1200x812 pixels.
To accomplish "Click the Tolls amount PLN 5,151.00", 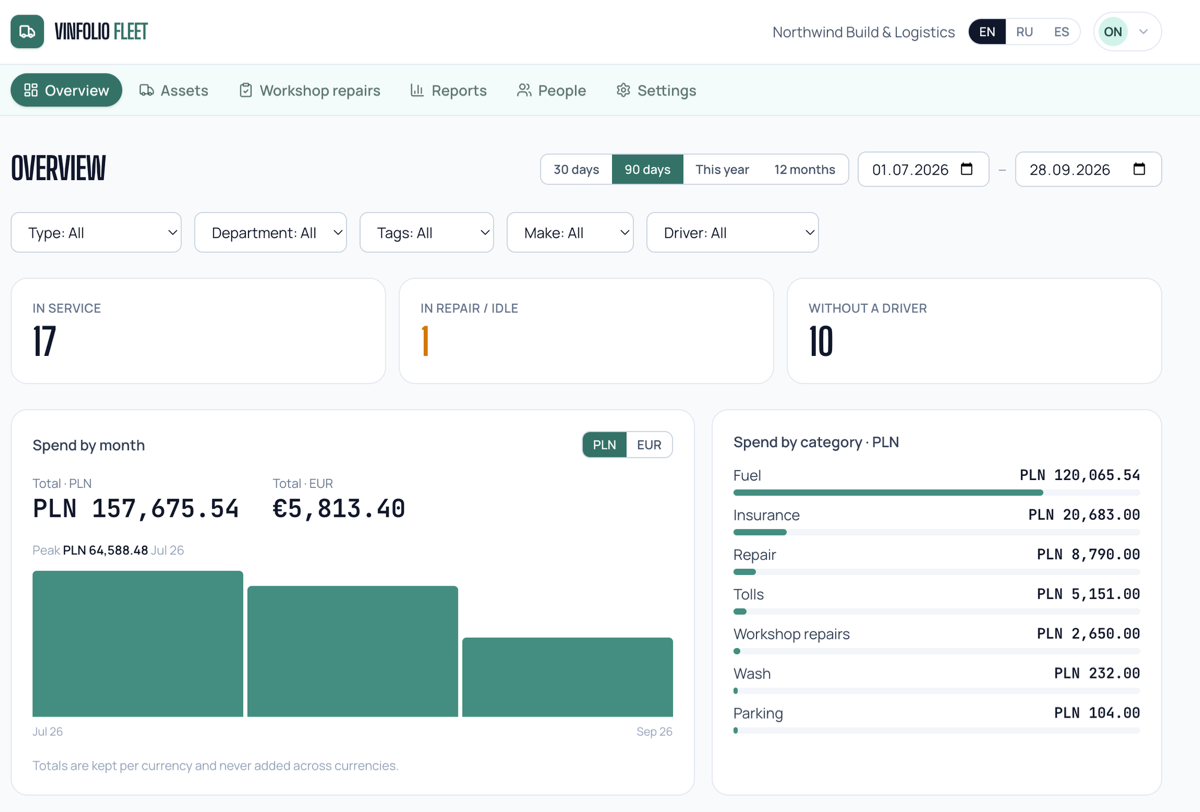I will (x=1088, y=594).
